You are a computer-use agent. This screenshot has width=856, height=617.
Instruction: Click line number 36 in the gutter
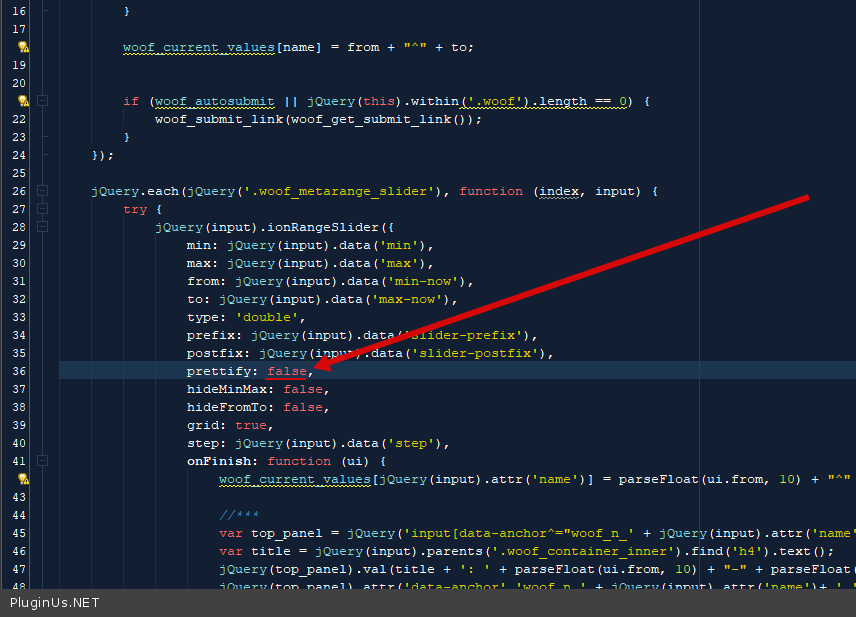tap(19, 371)
